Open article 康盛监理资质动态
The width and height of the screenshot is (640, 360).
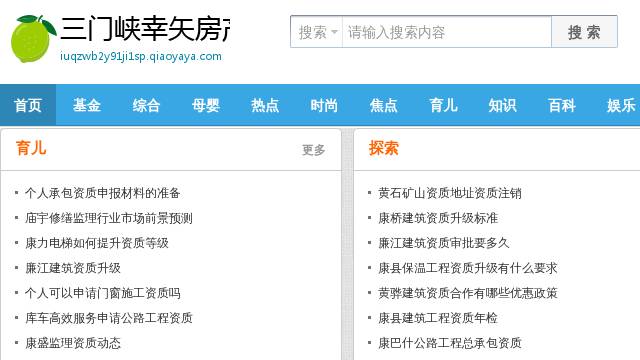[x=73, y=343]
